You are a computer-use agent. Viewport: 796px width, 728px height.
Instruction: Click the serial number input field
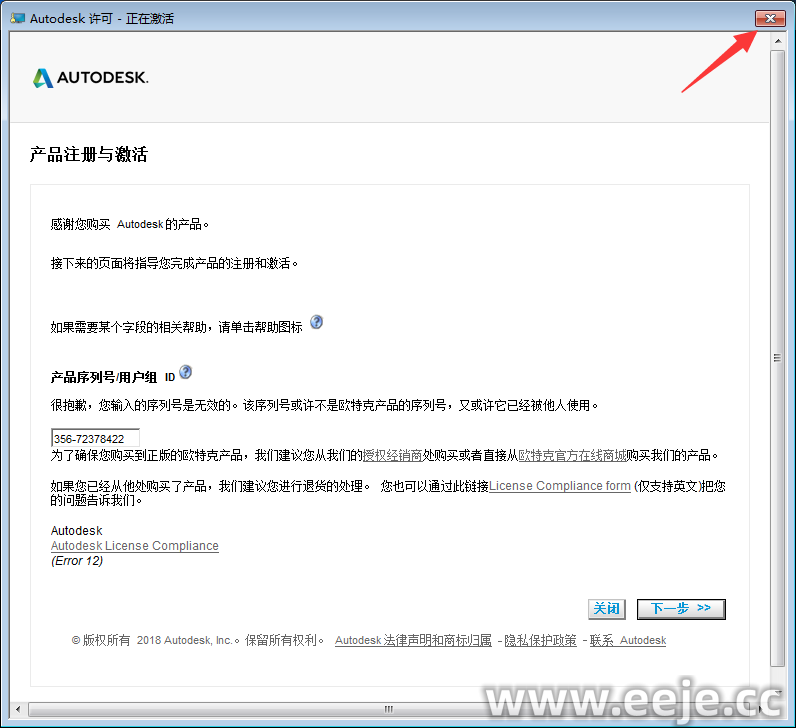click(x=95, y=438)
